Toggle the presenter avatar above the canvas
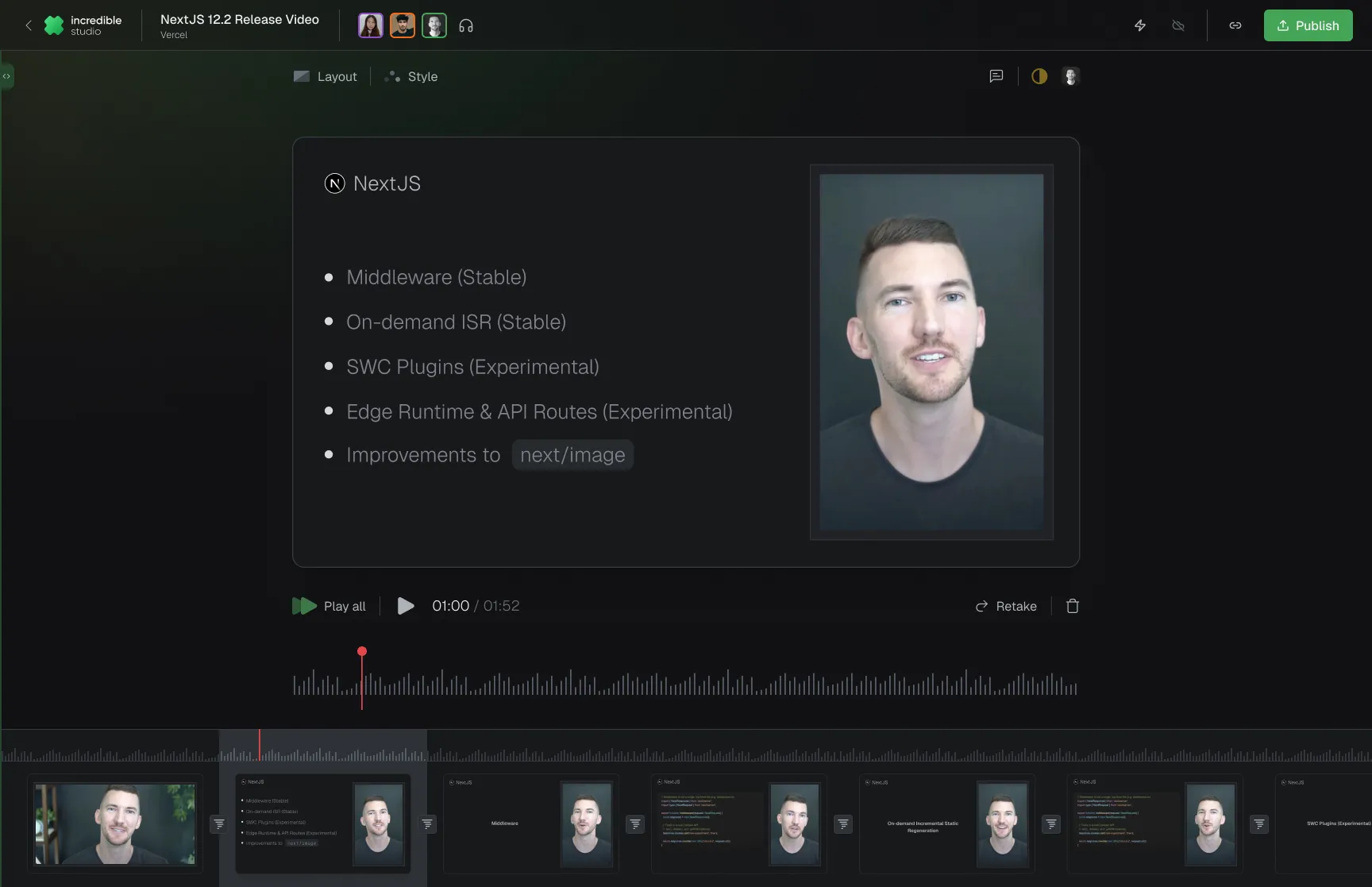This screenshot has width=1372, height=887. [x=1070, y=76]
